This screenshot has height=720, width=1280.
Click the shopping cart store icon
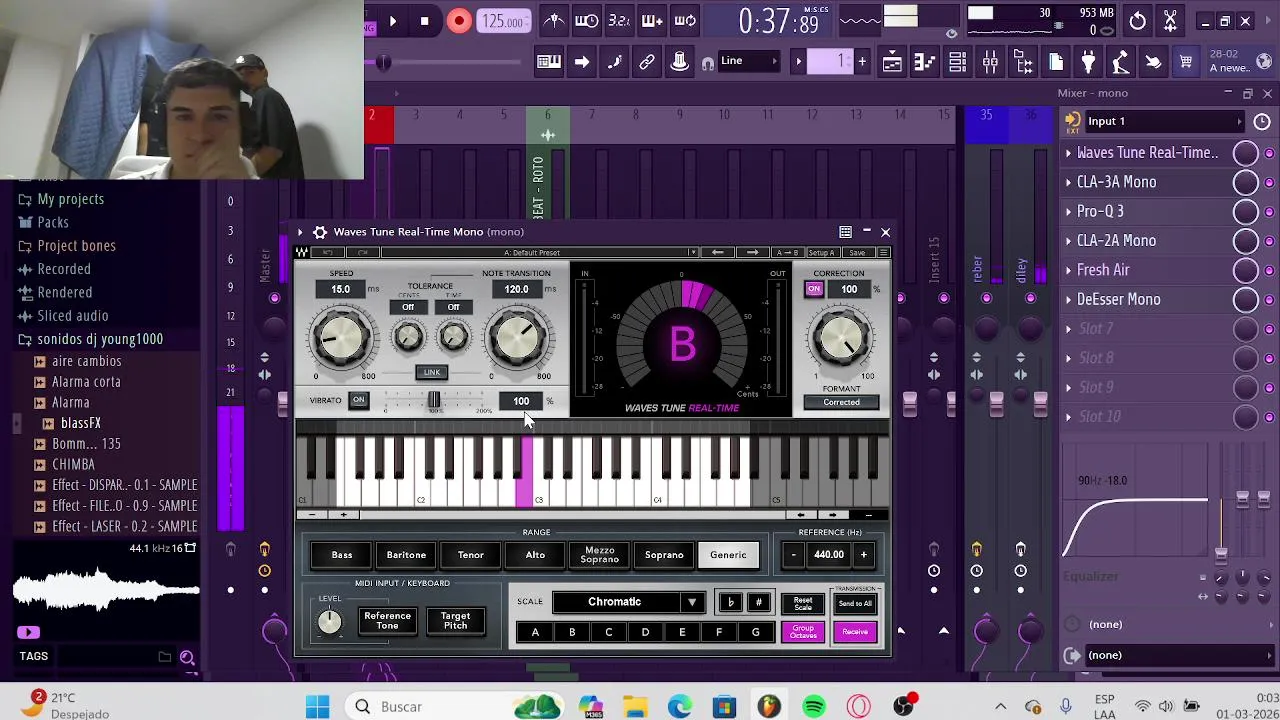pyautogui.click(x=1186, y=63)
